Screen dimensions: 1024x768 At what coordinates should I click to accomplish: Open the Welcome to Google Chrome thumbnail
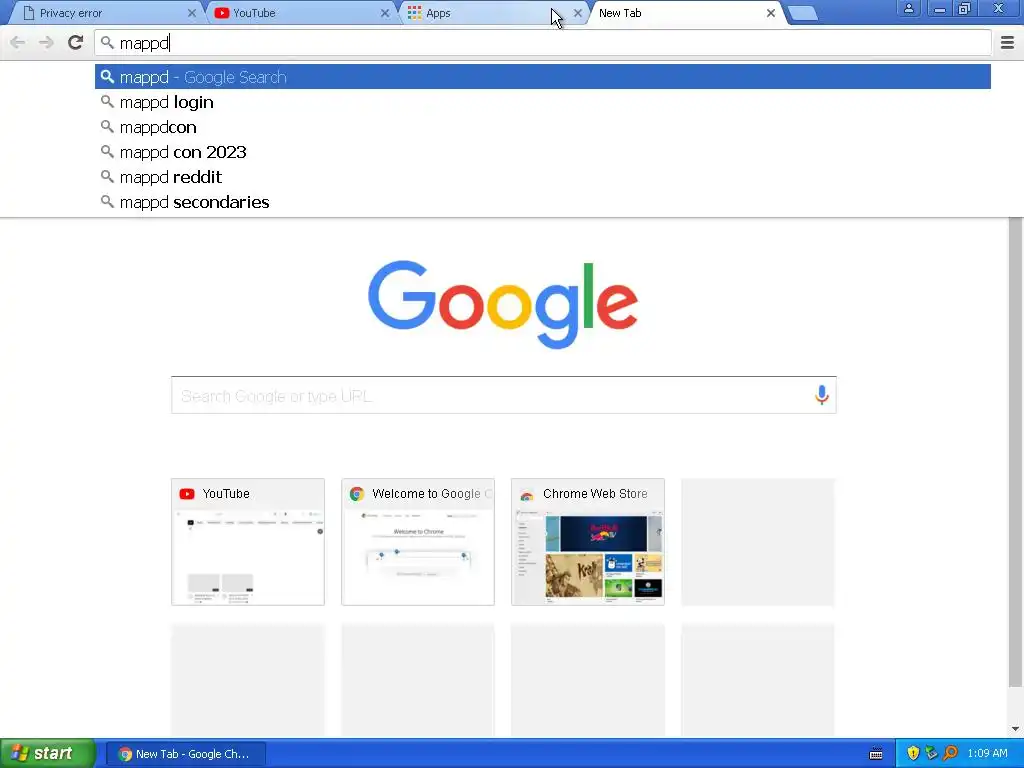[x=418, y=542]
